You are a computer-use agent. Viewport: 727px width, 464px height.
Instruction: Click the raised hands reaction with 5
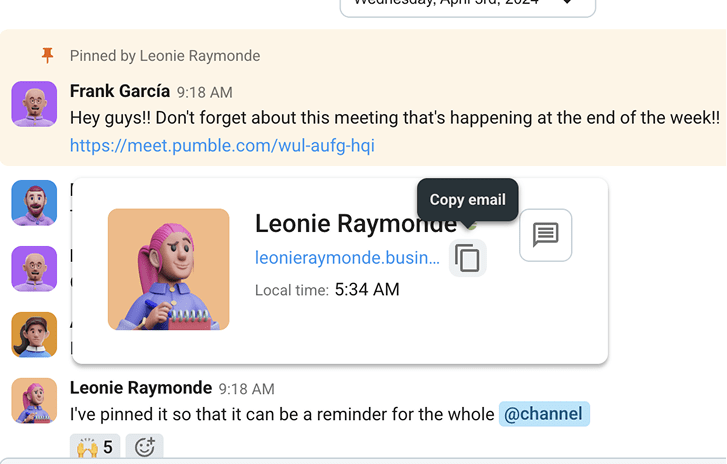95,447
